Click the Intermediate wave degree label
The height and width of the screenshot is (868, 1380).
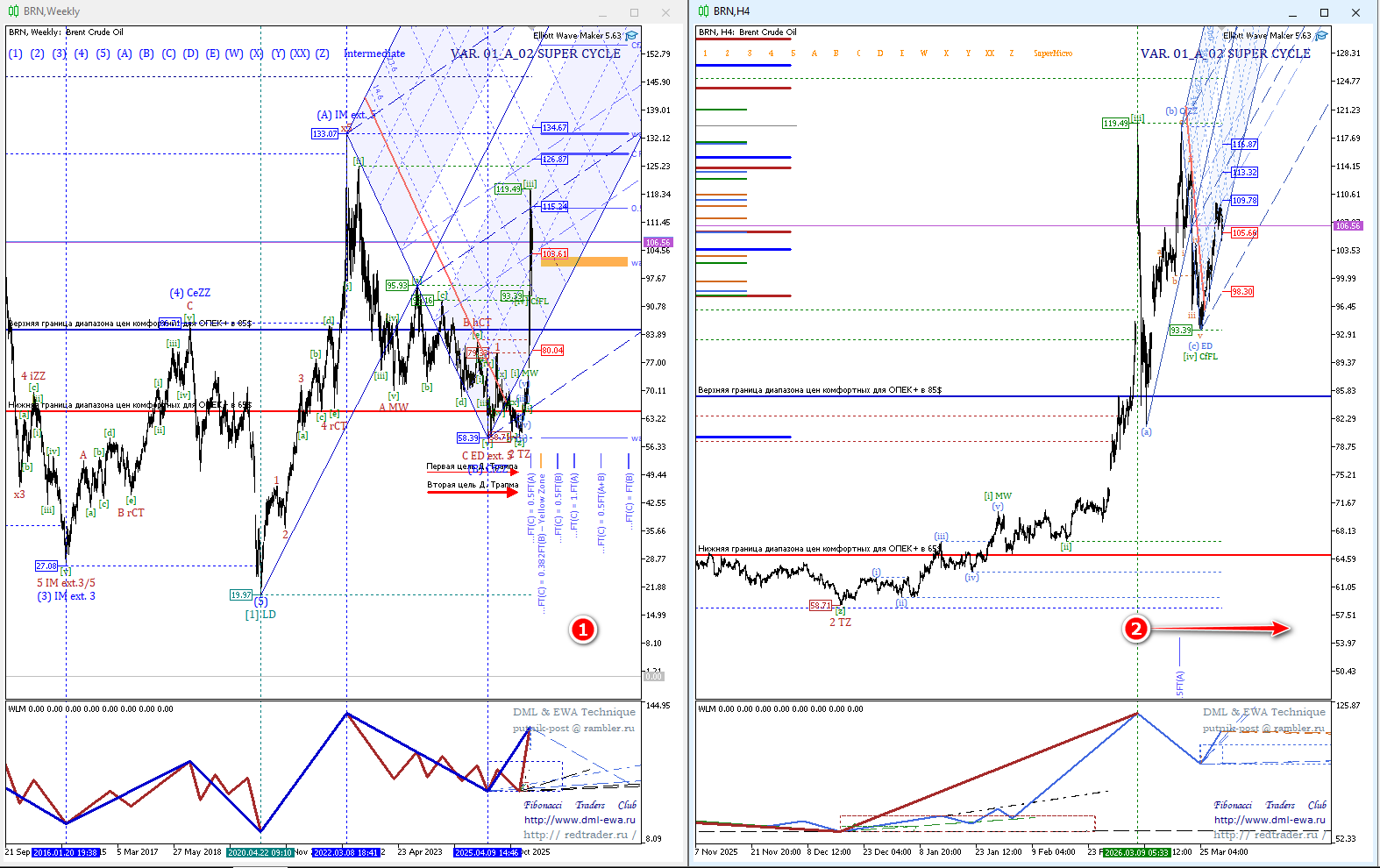click(x=374, y=53)
